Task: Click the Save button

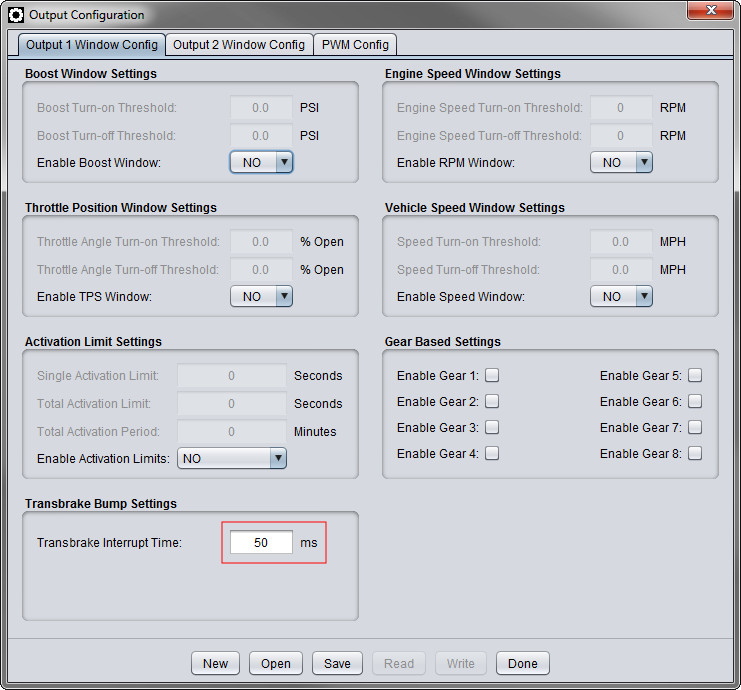Action: pyautogui.click(x=337, y=663)
